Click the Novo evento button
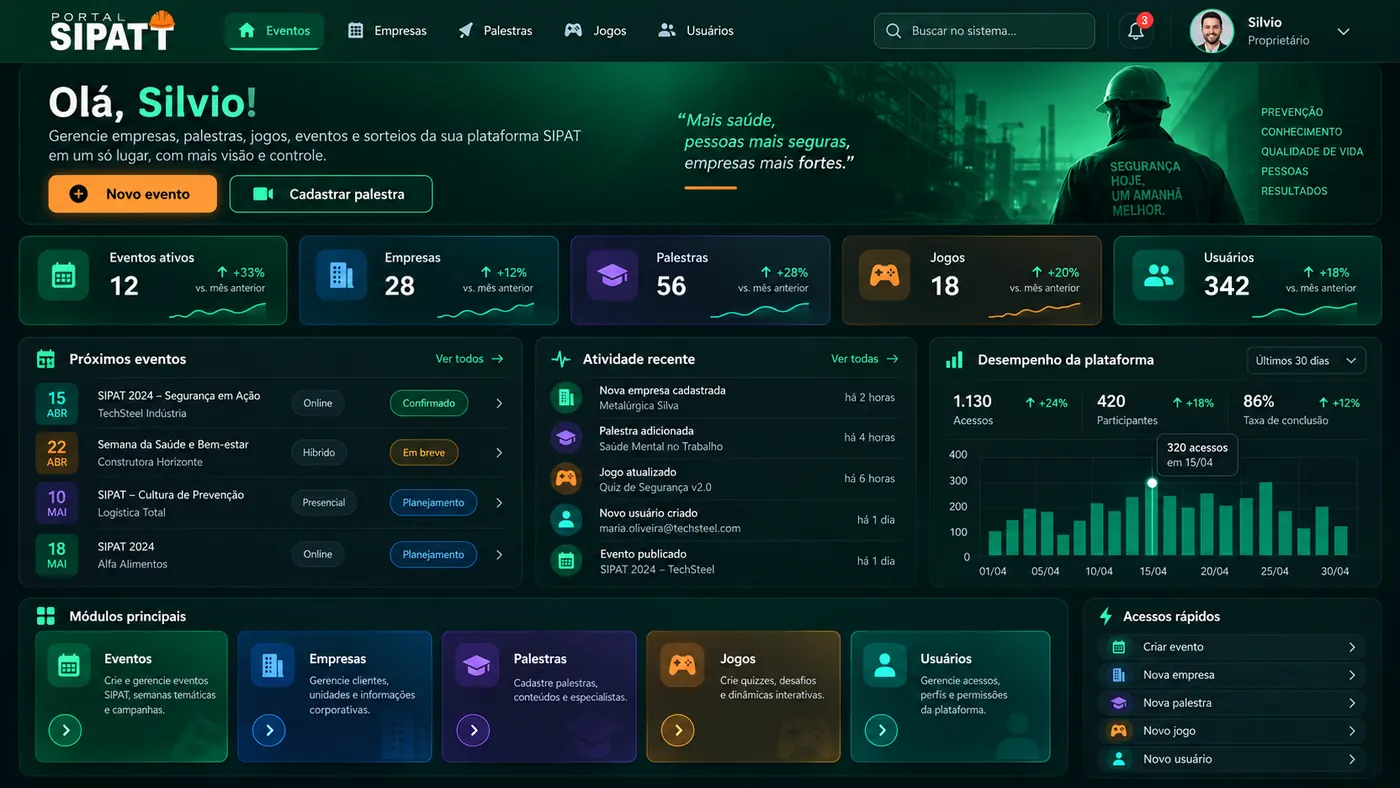 [x=132, y=194]
